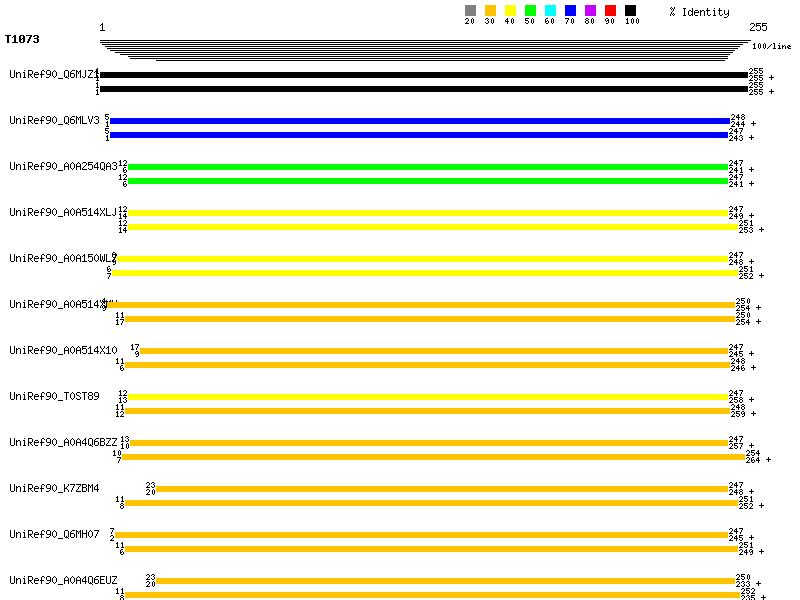The image size is (800, 600).
Task: Click the black 100% identity swatch
Action: pos(630,10)
